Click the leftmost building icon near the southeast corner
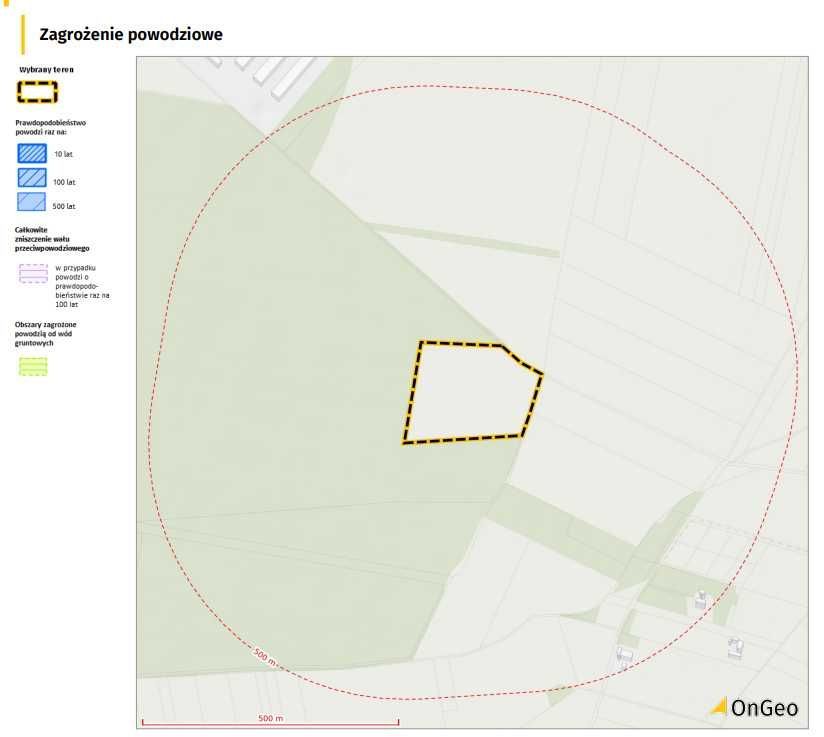Image resolution: width=824 pixels, height=737 pixels. pyautogui.click(x=624, y=656)
